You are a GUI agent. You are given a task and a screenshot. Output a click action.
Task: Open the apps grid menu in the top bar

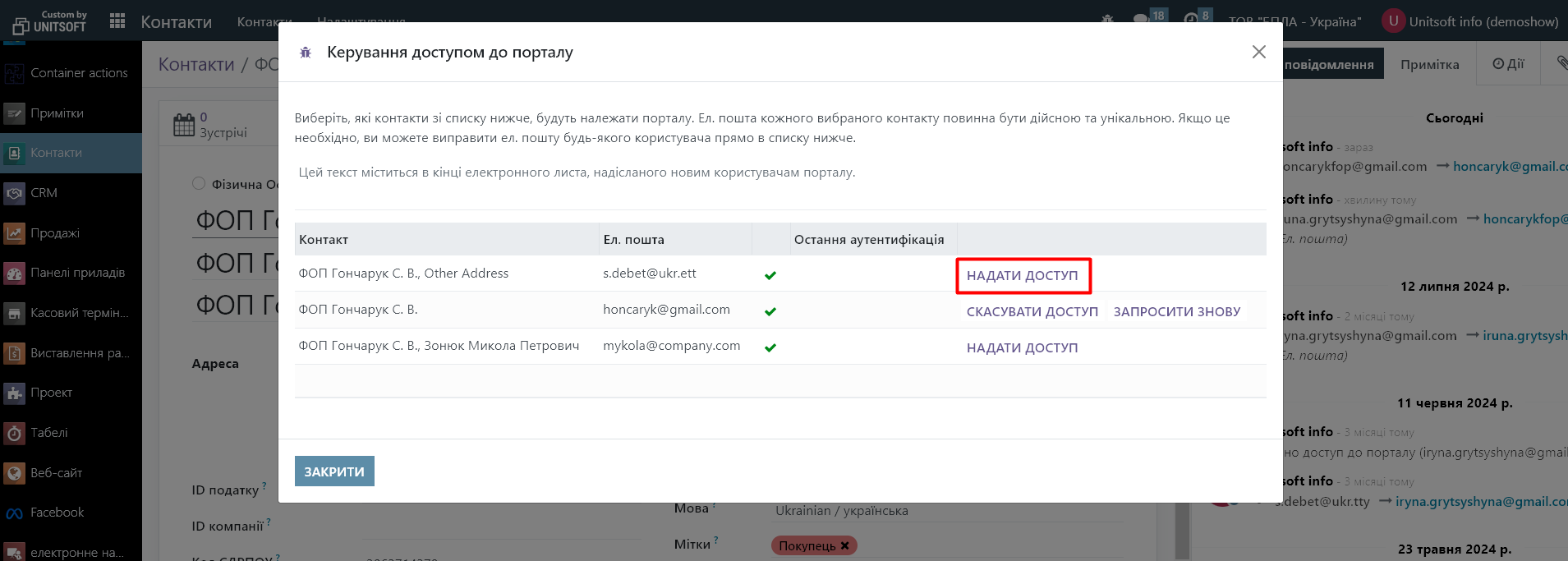[x=117, y=21]
